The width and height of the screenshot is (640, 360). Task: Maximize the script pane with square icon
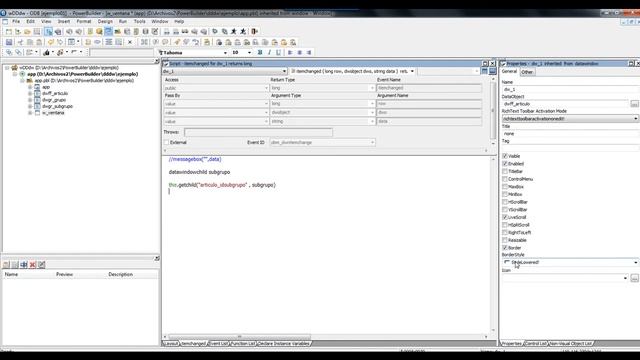485,64
